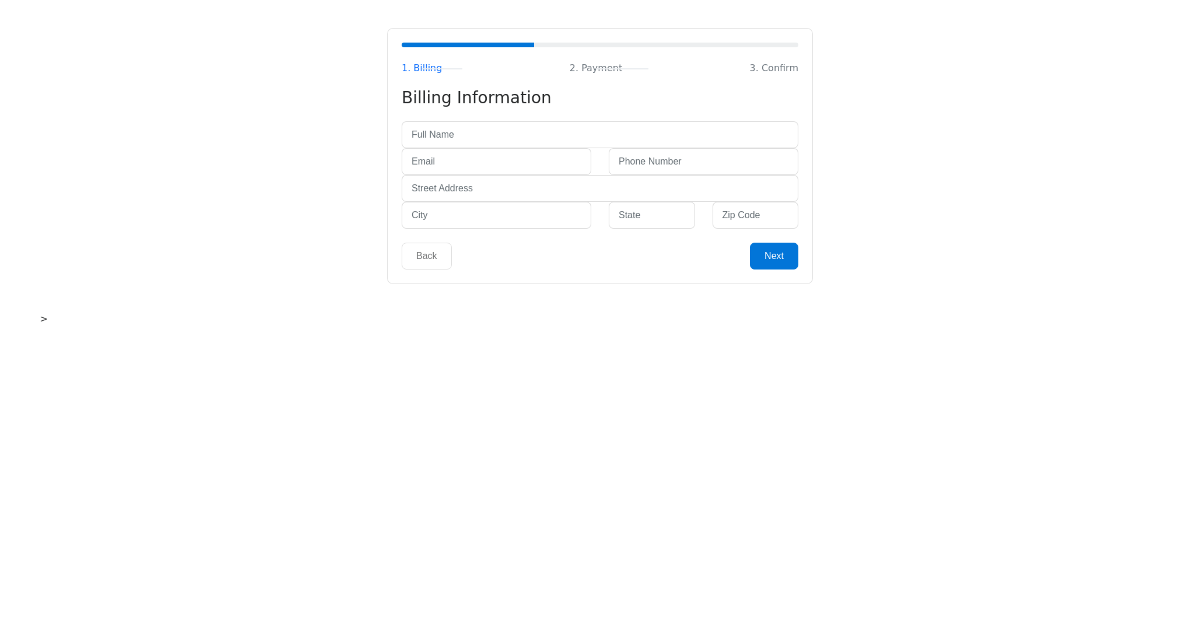Focus the Email field
This screenshot has width=1200, height=630.
pos(496,161)
